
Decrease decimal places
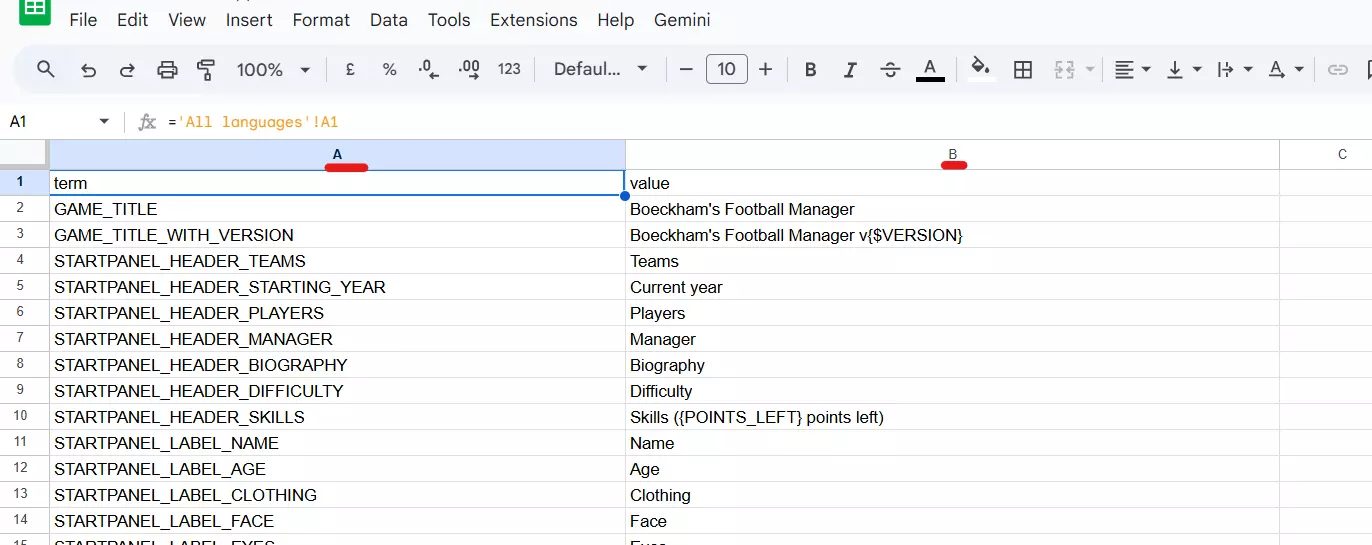428,69
